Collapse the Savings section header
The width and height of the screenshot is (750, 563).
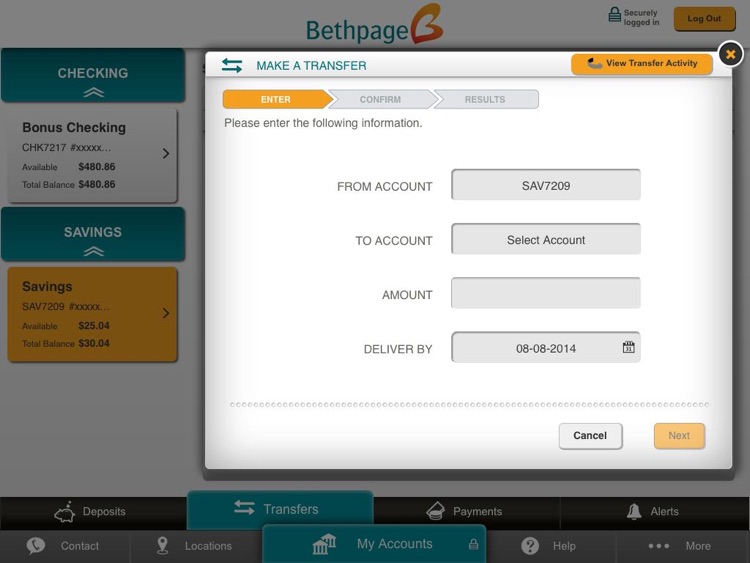point(93,235)
